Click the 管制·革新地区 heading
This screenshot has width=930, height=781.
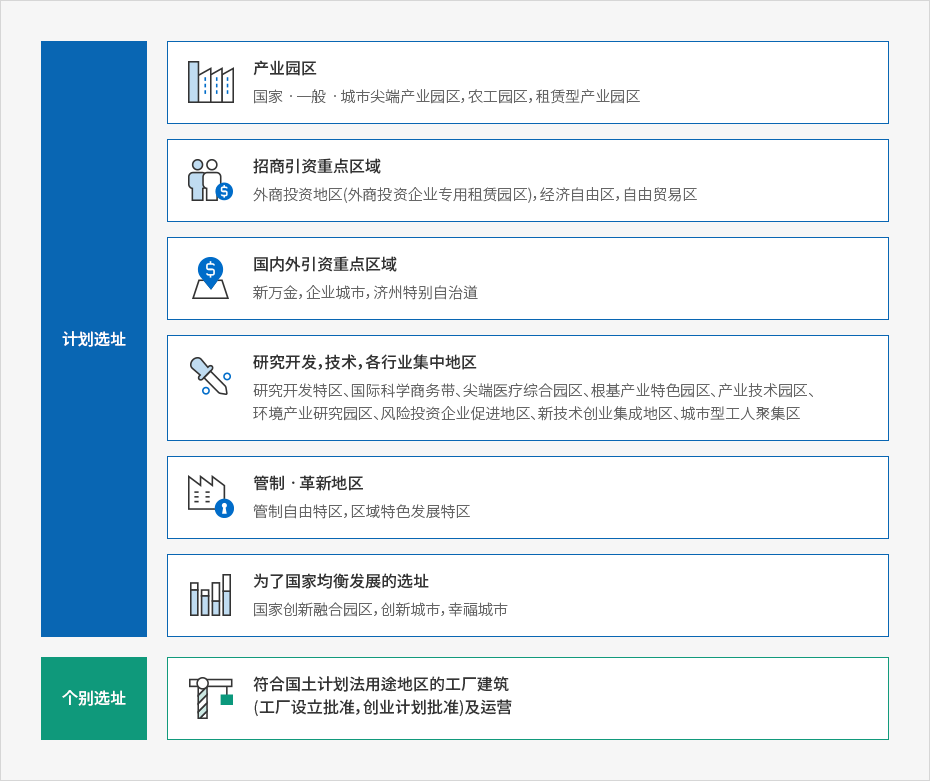[308, 483]
